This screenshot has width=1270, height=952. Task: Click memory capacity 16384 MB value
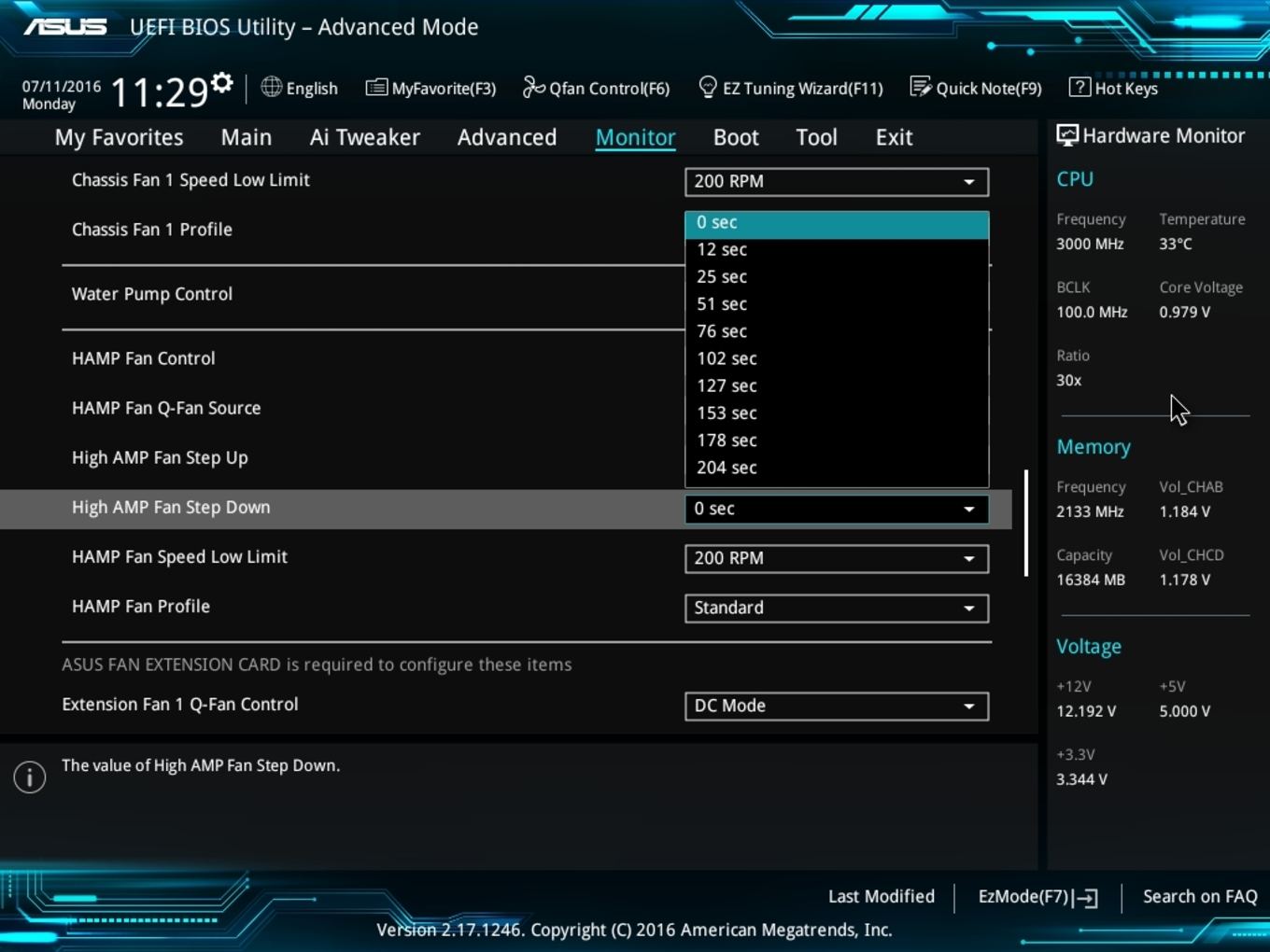click(1091, 580)
